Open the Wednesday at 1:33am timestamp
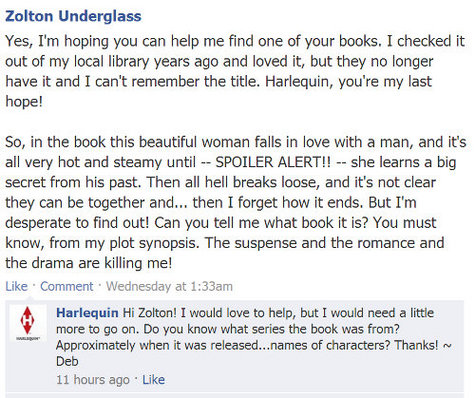 pos(169,286)
